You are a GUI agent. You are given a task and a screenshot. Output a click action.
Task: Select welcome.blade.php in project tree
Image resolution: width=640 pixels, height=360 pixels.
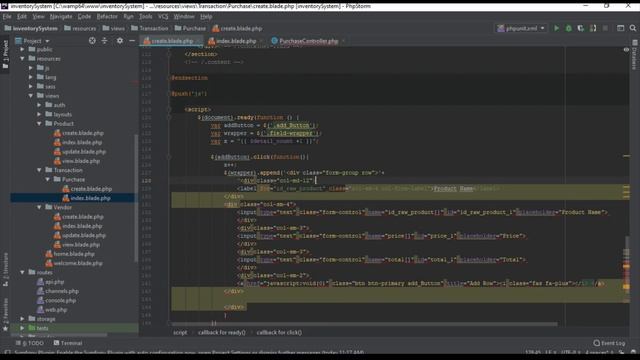coord(74,263)
